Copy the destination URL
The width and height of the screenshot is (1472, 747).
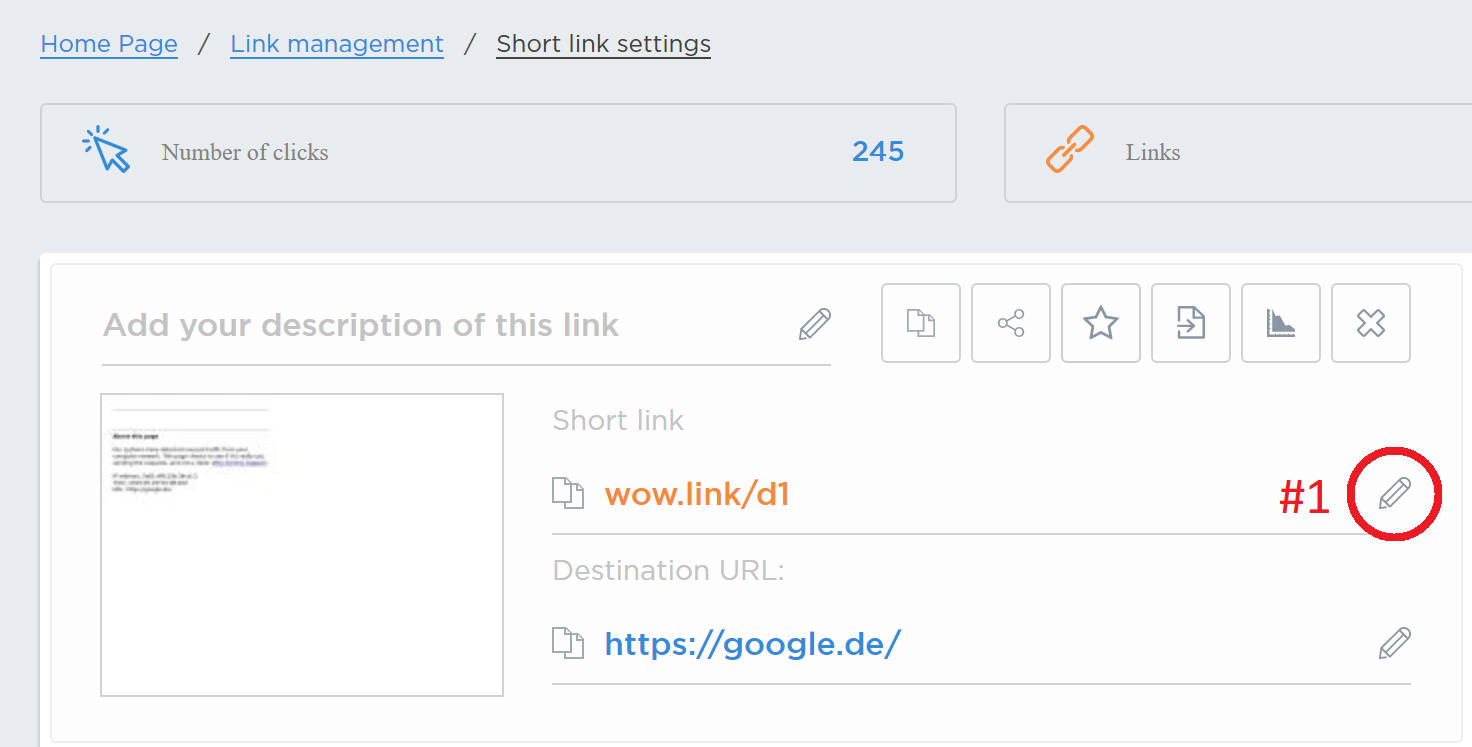pos(568,643)
